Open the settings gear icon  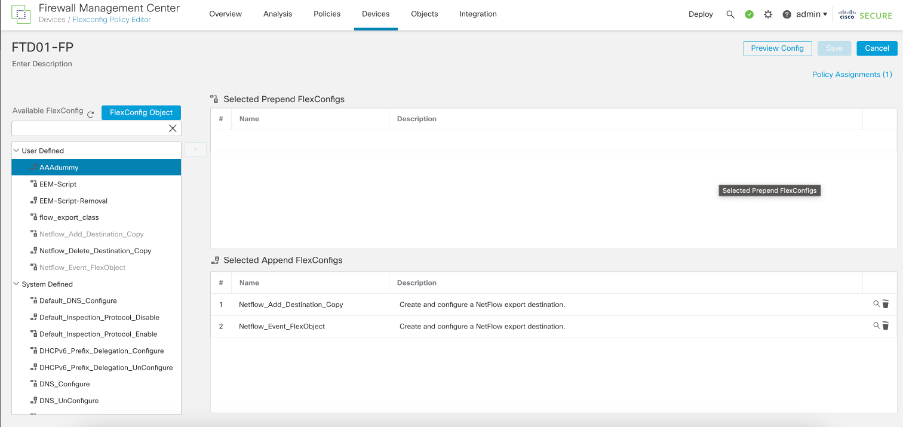pos(768,14)
